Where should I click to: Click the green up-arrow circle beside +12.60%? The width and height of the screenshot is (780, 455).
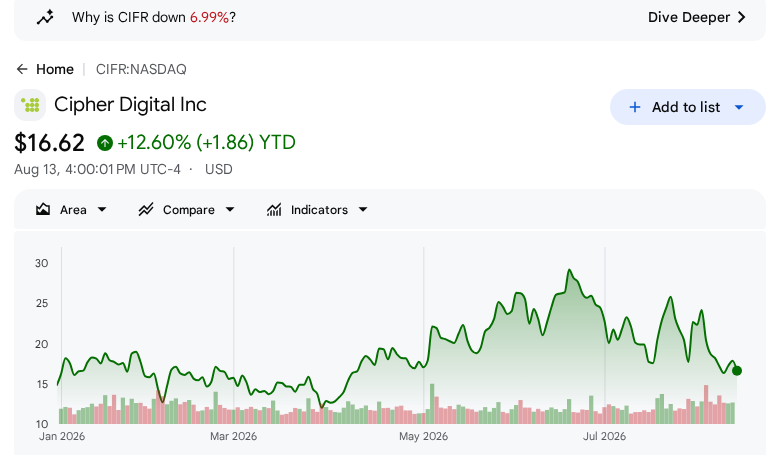click(104, 143)
